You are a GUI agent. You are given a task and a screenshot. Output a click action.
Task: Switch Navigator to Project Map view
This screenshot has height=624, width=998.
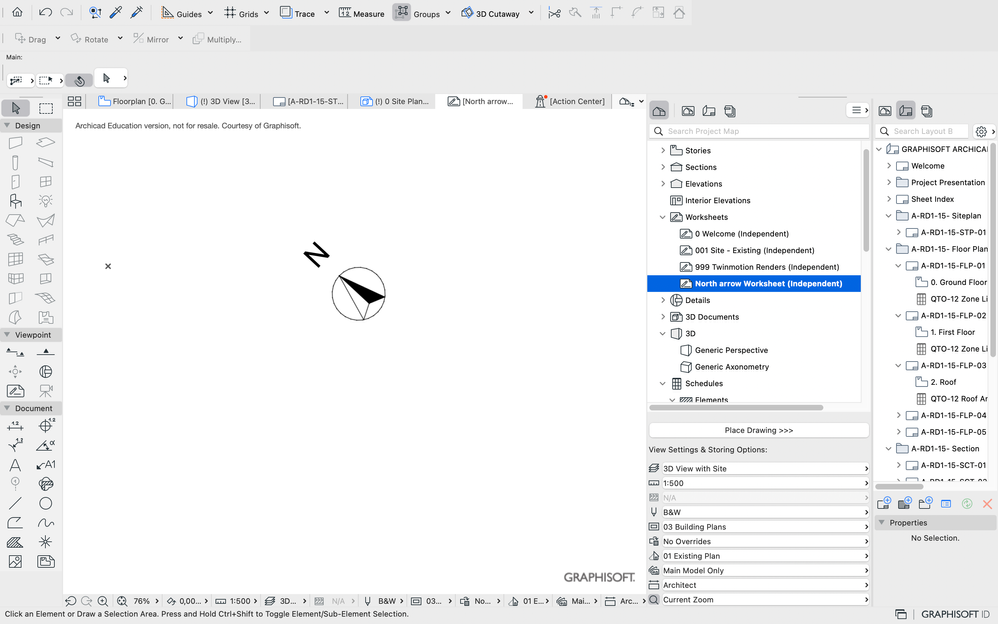tap(659, 111)
